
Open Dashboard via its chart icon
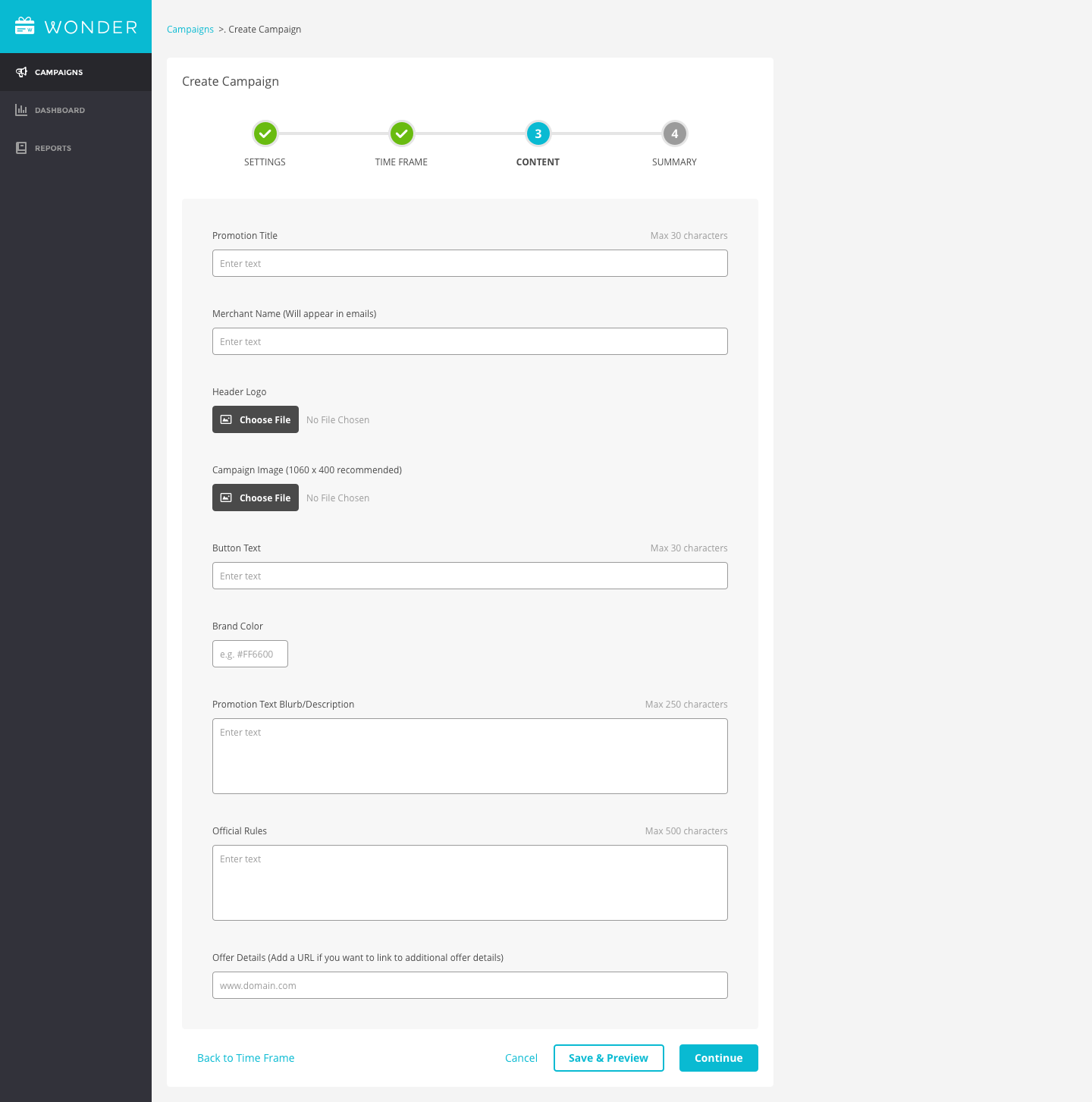click(x=21, y=110)
